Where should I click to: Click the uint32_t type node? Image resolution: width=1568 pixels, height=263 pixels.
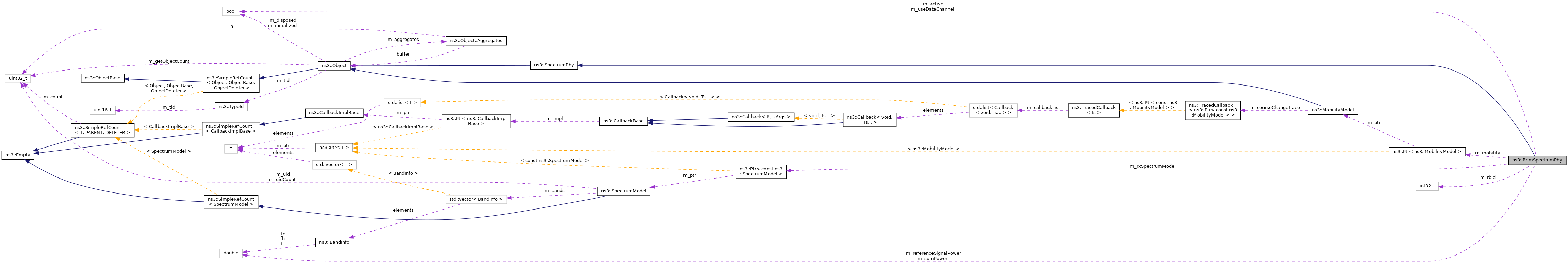(18, 78)
